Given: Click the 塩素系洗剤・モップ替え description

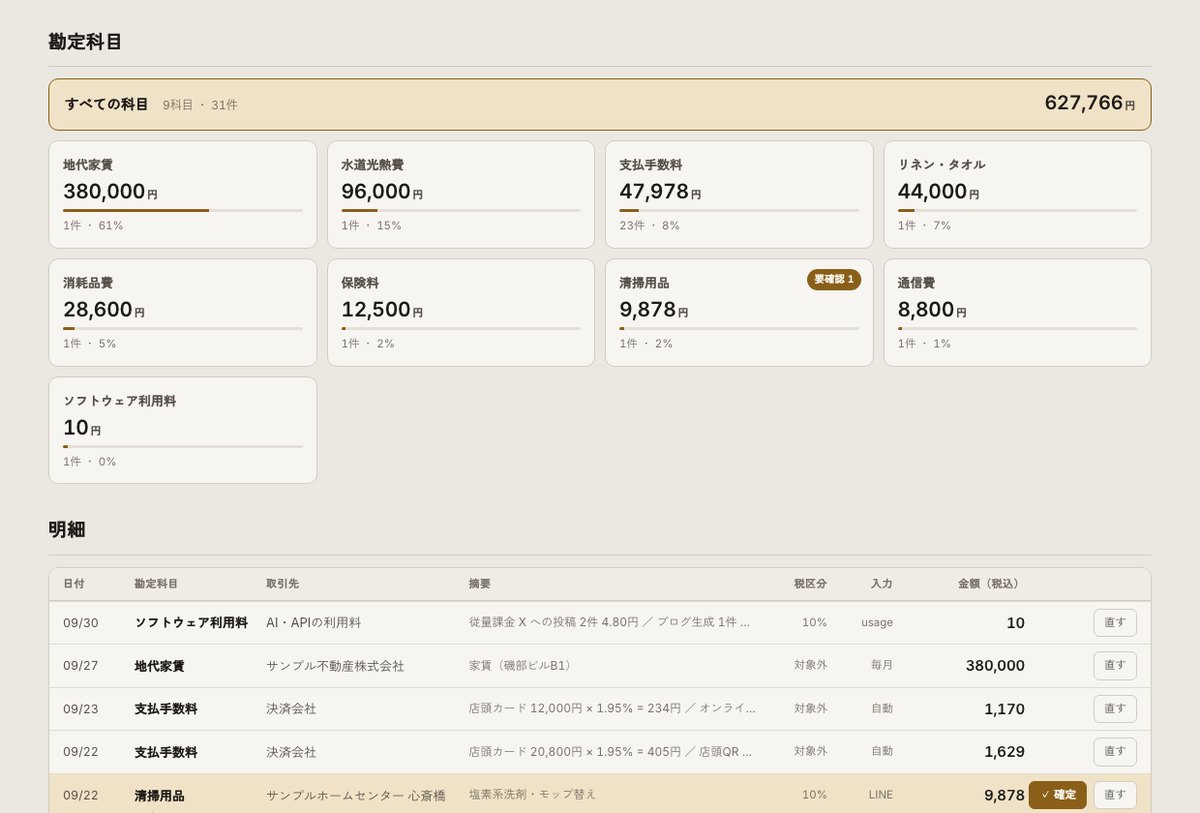Looking at the screenshot, I should (x=533, y=794).
